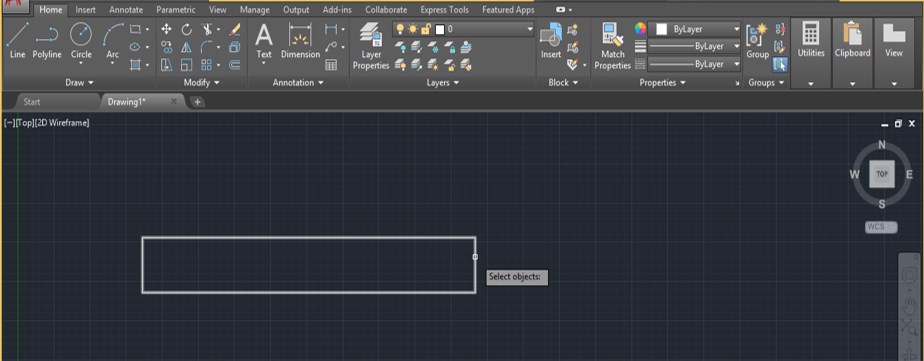Activate the Copy tool
Viewport: 924px width, 361px height.
[x=167, y=47]
